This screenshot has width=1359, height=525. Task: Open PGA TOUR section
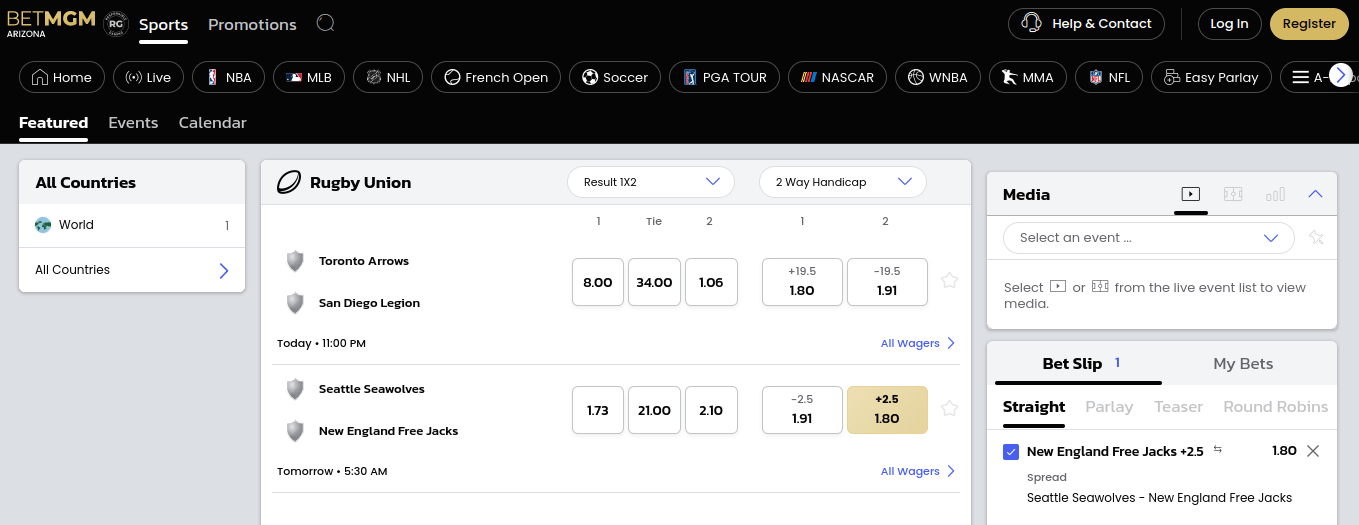tap(724, 77)
